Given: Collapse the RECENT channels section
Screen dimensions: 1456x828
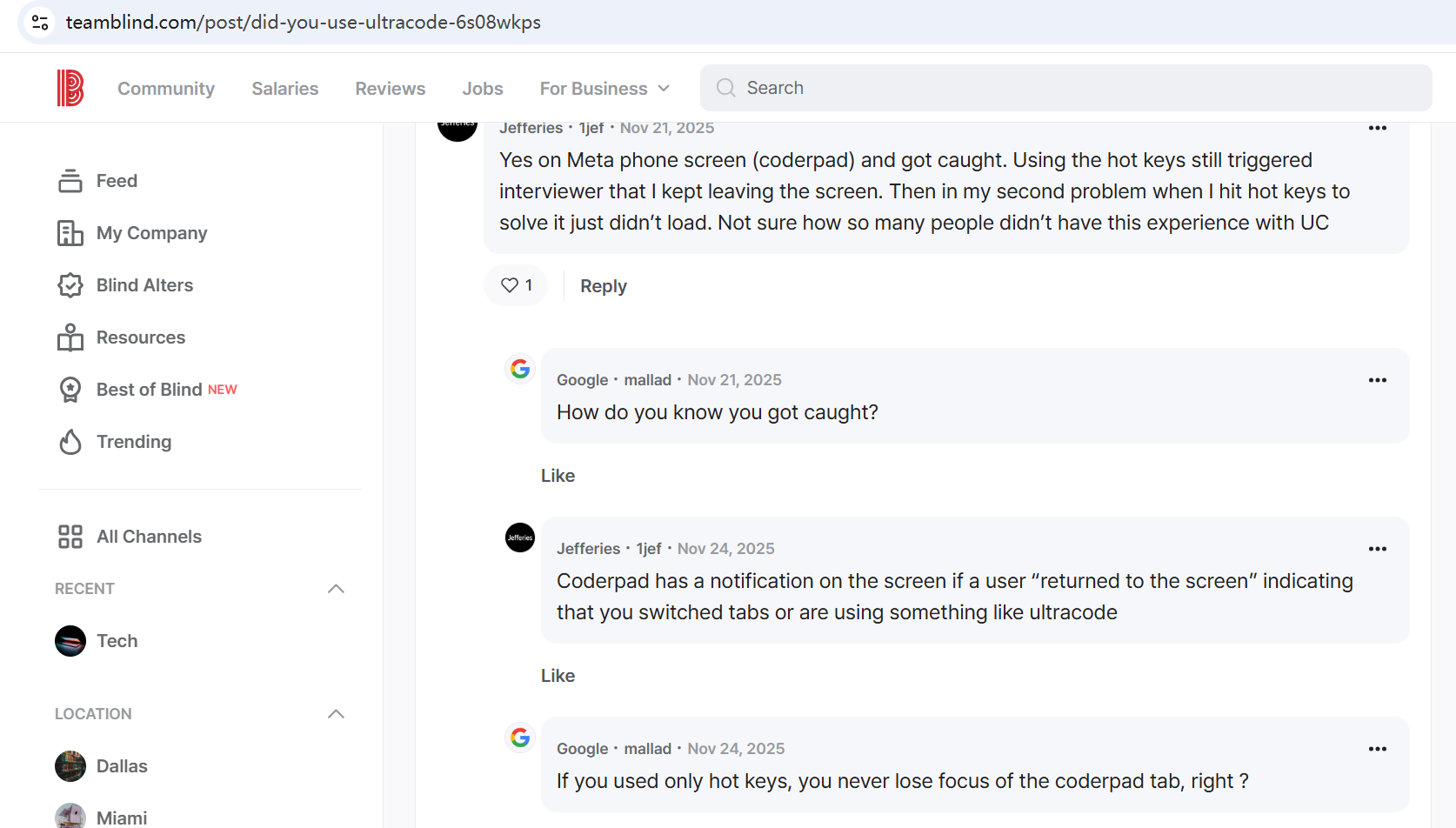Looking at the screenshot, I should click(x=336, y=589).
